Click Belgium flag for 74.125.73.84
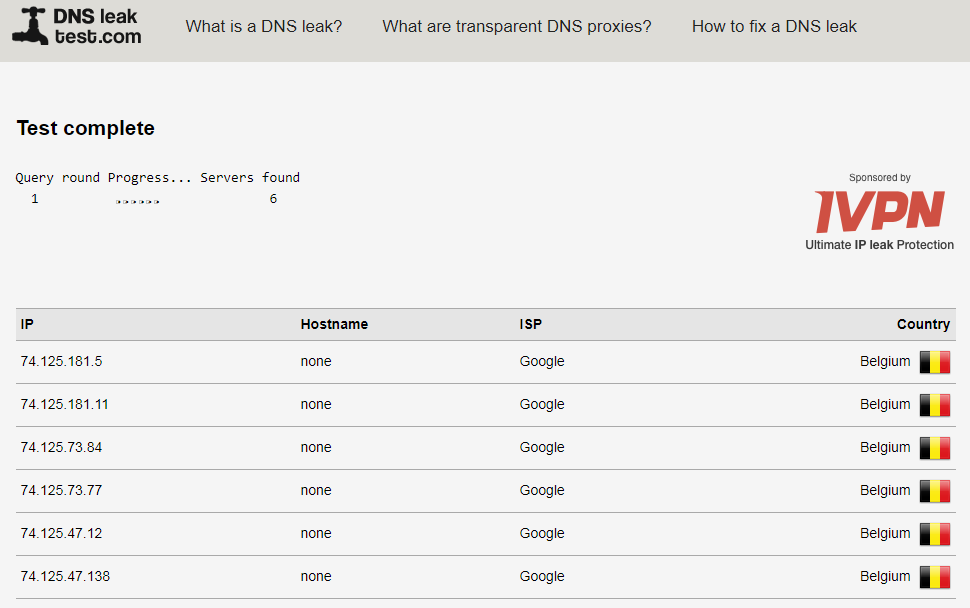The width and height of the screenshot is (970, 608). point(935,448)
